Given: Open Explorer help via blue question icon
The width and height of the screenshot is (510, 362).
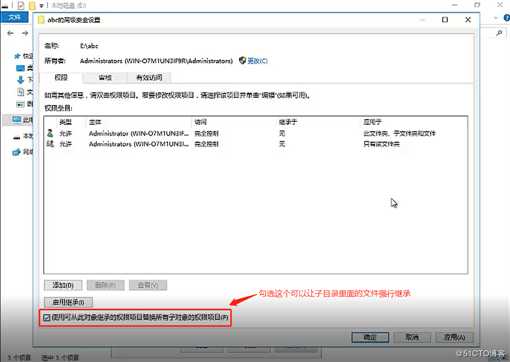Looking at the screenshot, I should point(507,18).
